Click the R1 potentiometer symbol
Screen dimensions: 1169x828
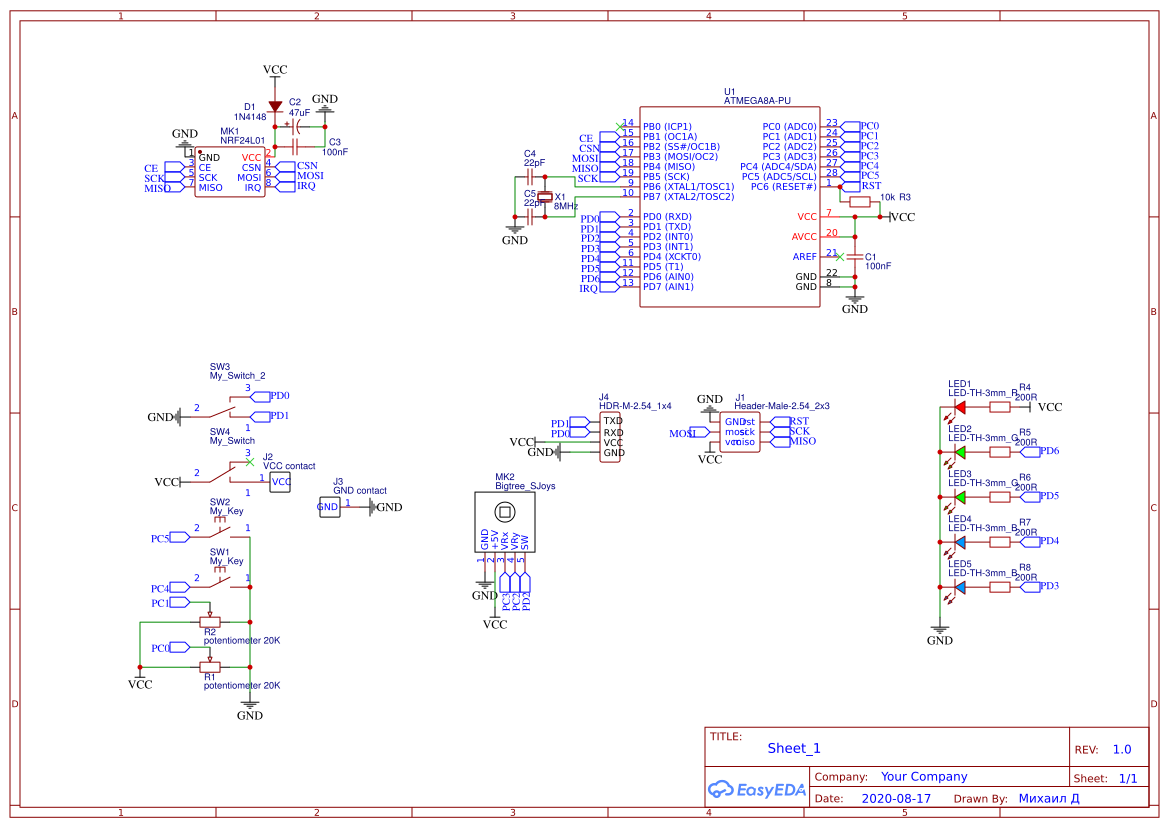point(210,666)
